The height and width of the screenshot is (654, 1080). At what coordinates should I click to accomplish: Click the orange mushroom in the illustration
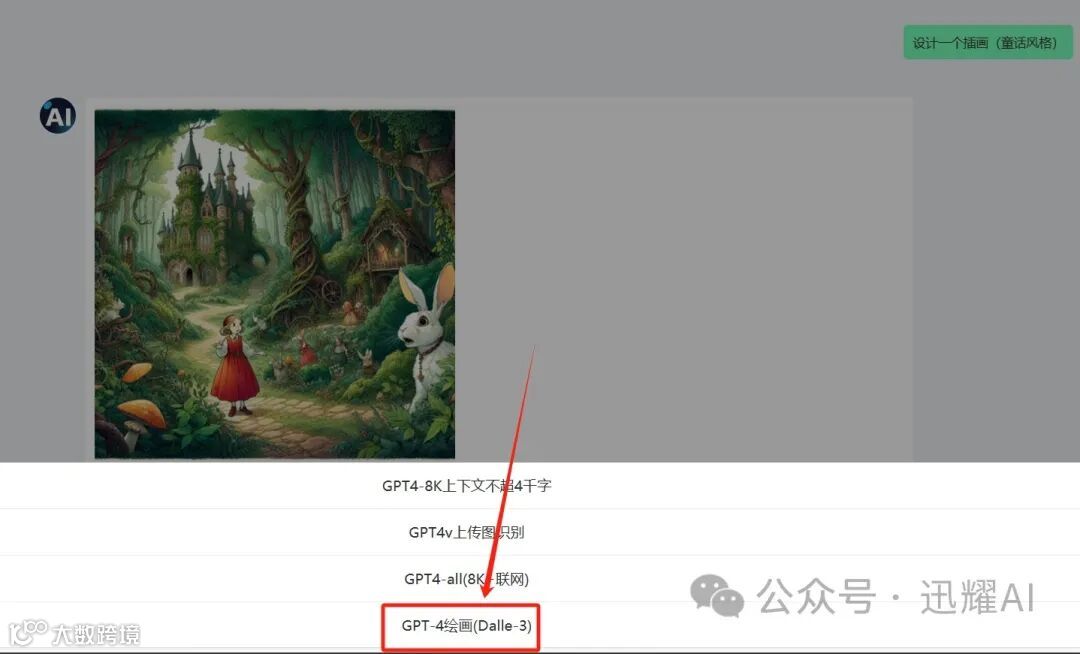click(x=143, y=412)
